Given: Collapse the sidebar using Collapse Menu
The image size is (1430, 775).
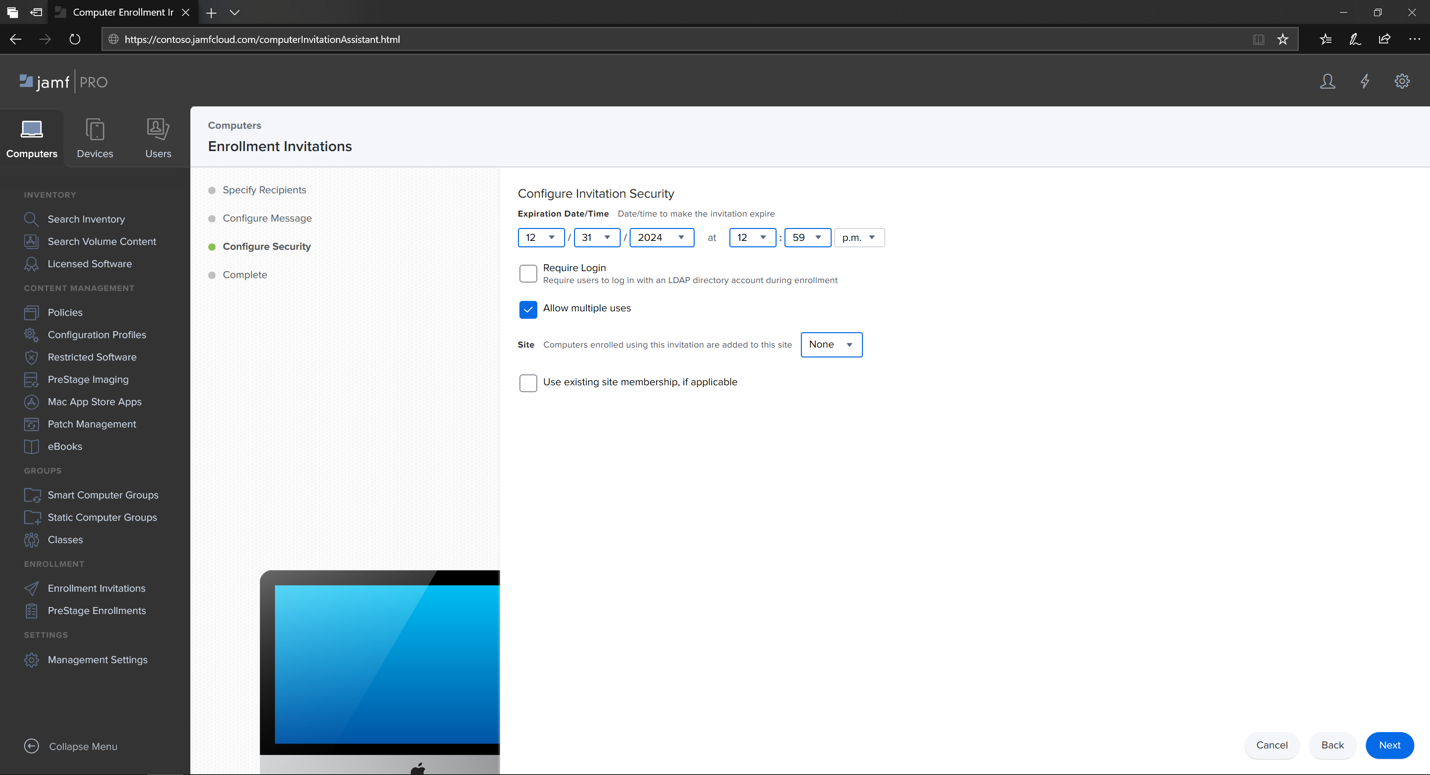Looking at the screenshot, I should [71, 747].
